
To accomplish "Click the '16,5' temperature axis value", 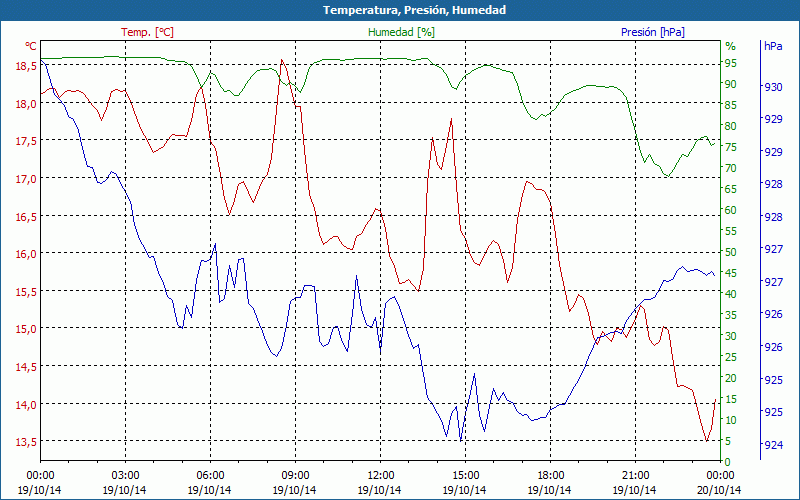I will pyautogui.click(x=26, y=216).
